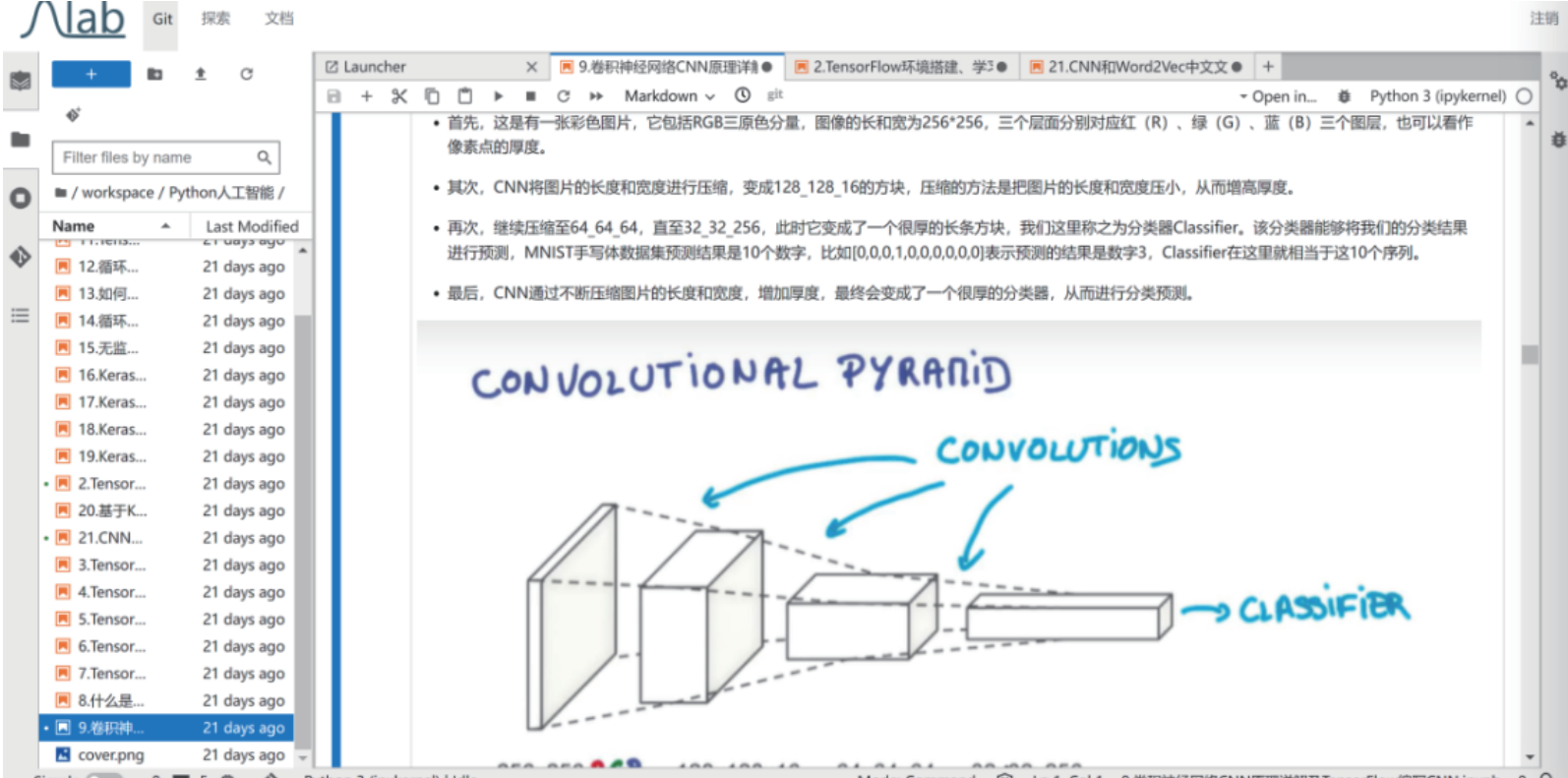Image resolution: width=1568 pixels, height=778 pixels.
Task: Restart kernel and run all cells
Action: click(596, 96)
